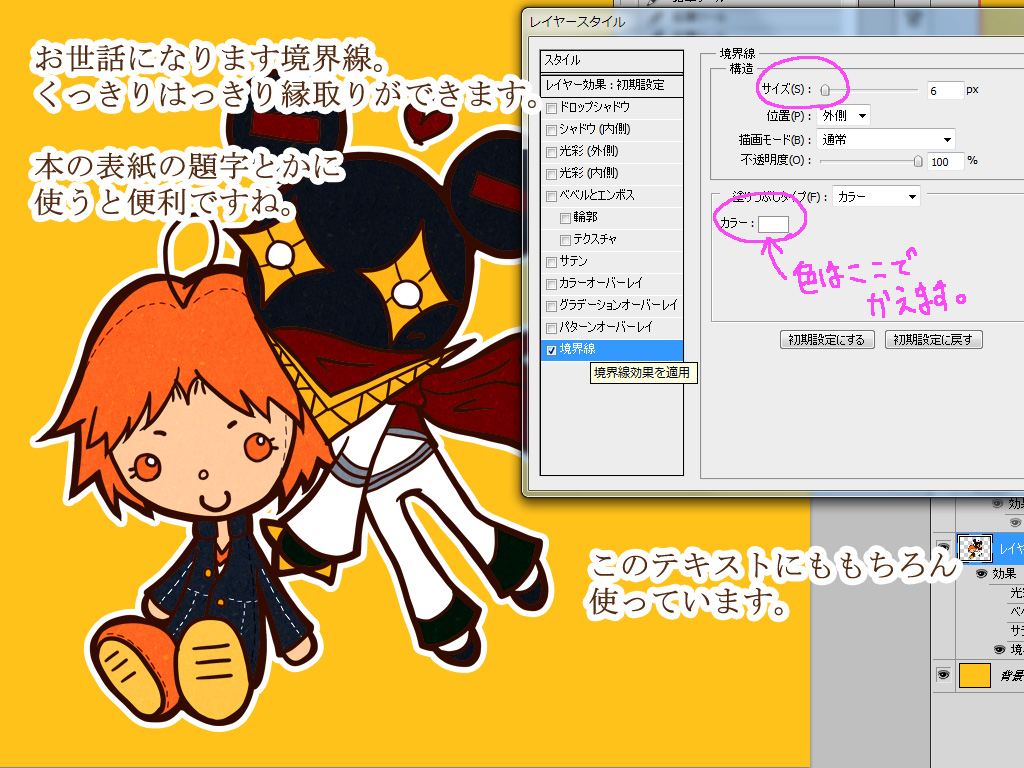Click the 不透明度 value field showing 100
The image size is (1024, 768).
[x=945, y=161]
